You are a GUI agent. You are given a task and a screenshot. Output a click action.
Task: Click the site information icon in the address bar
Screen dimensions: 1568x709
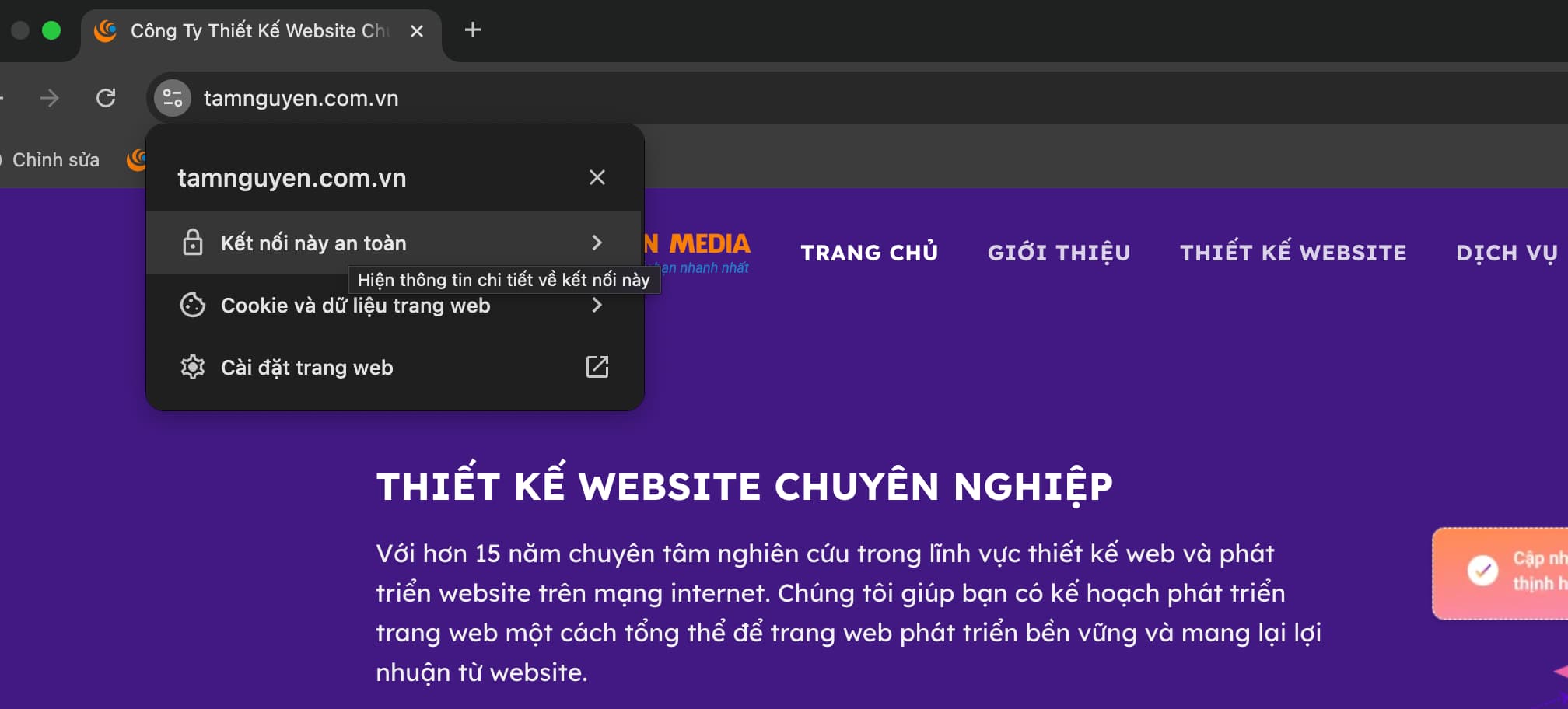click(172, 98)
